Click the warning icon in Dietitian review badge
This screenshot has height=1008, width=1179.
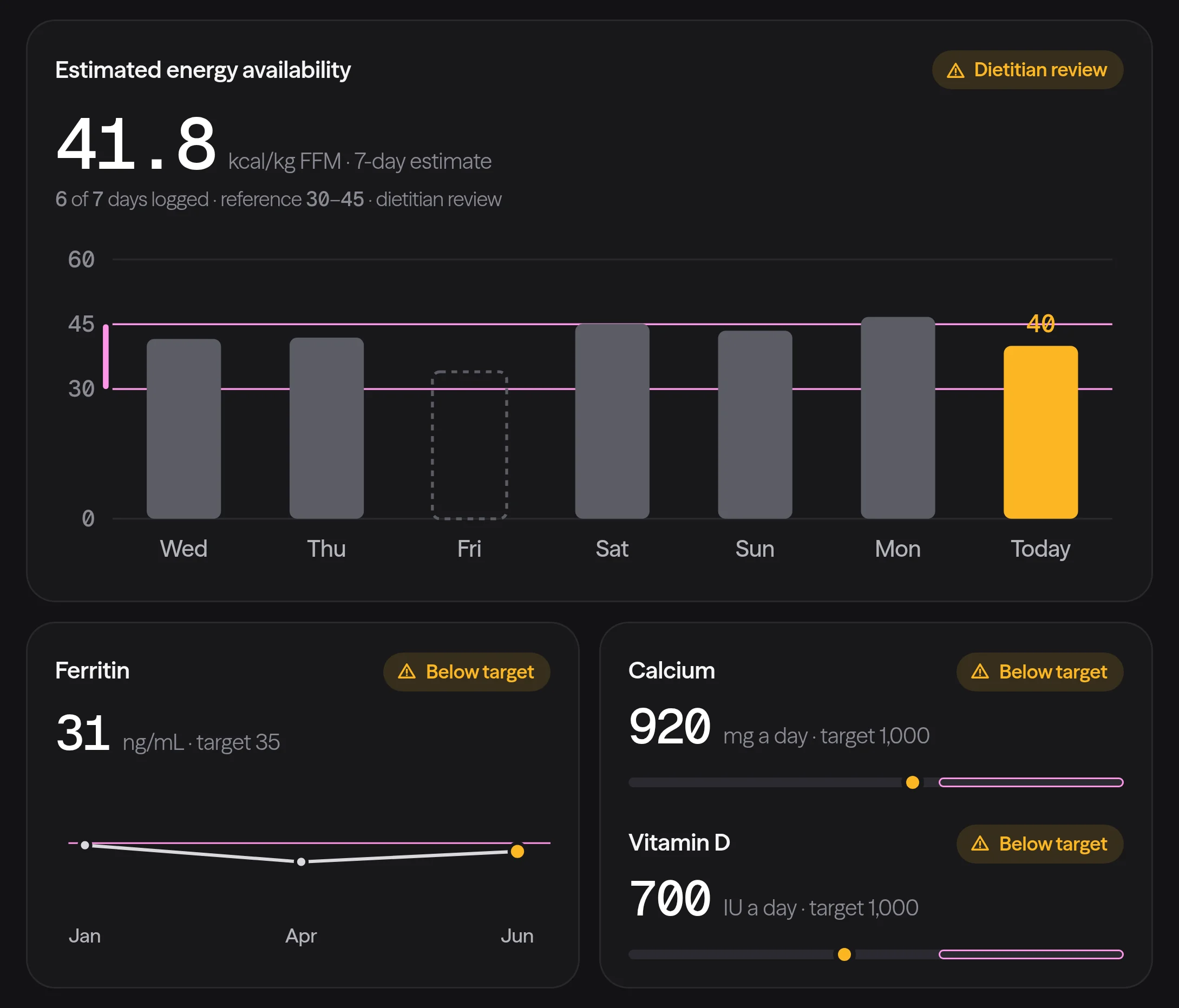tap(955, 70)
